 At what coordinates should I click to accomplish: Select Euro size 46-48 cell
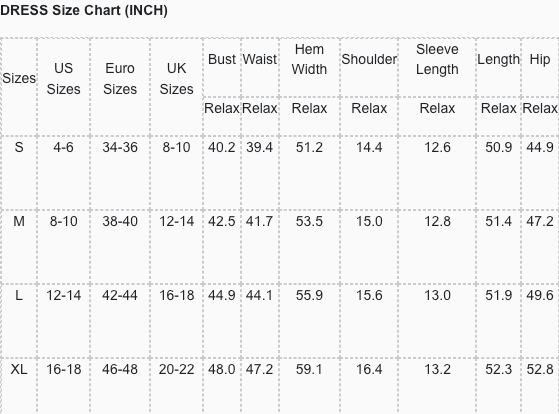point(120,369)
